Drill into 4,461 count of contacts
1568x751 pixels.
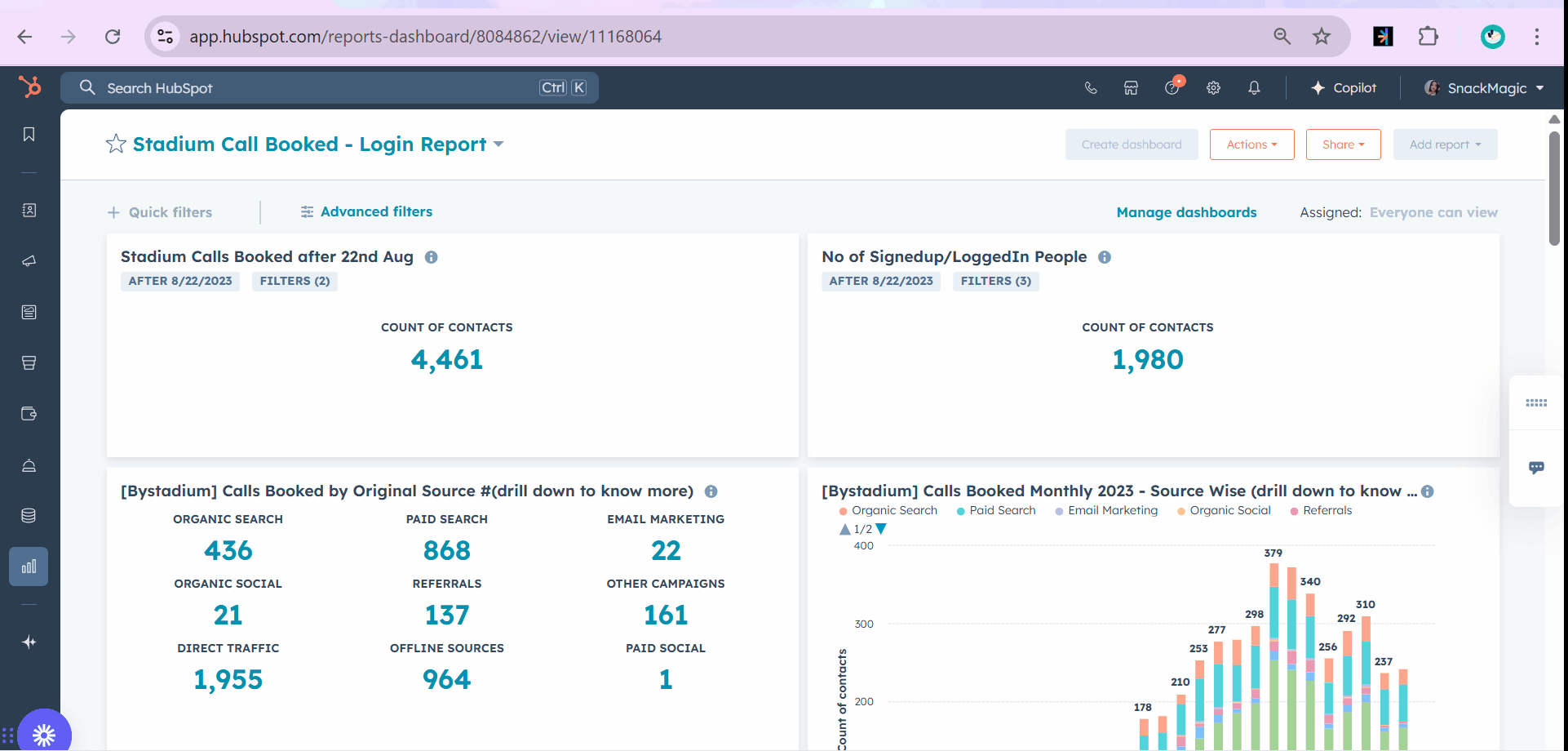pyautogui.click(x=447, y=360)
